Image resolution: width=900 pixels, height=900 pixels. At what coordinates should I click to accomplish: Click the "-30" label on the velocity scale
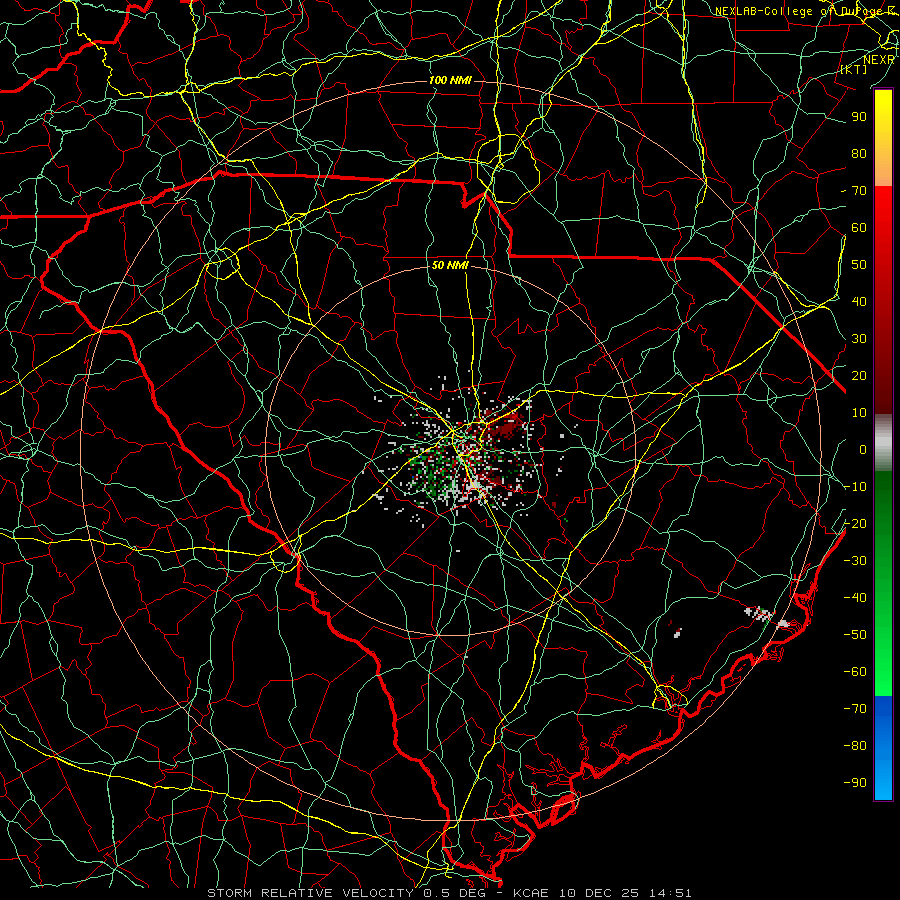[855, 561]
